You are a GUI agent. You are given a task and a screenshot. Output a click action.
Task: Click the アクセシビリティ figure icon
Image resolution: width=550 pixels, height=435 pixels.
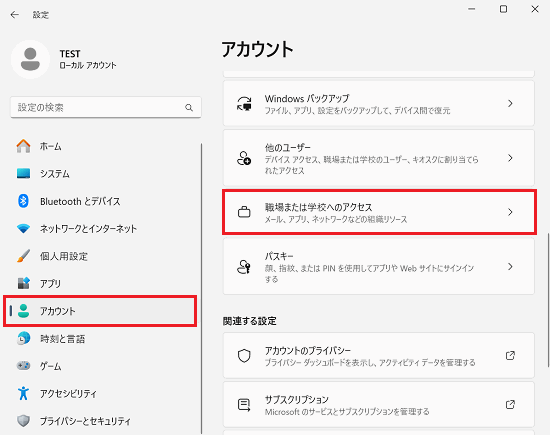tap(24, 393)
